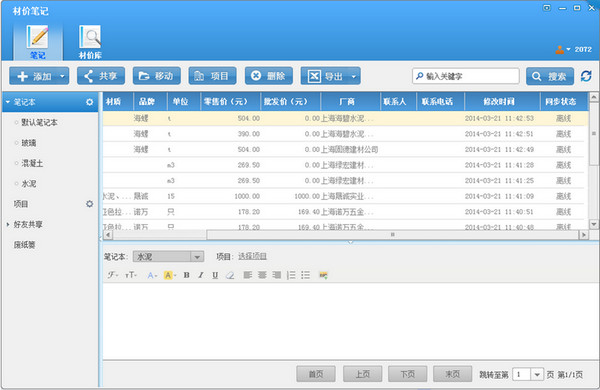Toggle italic text formatting
The image size is (600, 390).
click(201, 275)
